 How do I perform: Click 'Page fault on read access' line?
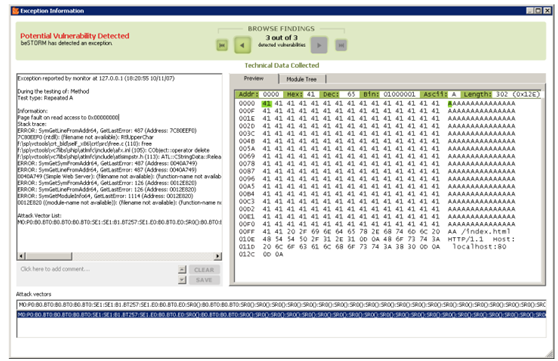click(x=68, y=117)
